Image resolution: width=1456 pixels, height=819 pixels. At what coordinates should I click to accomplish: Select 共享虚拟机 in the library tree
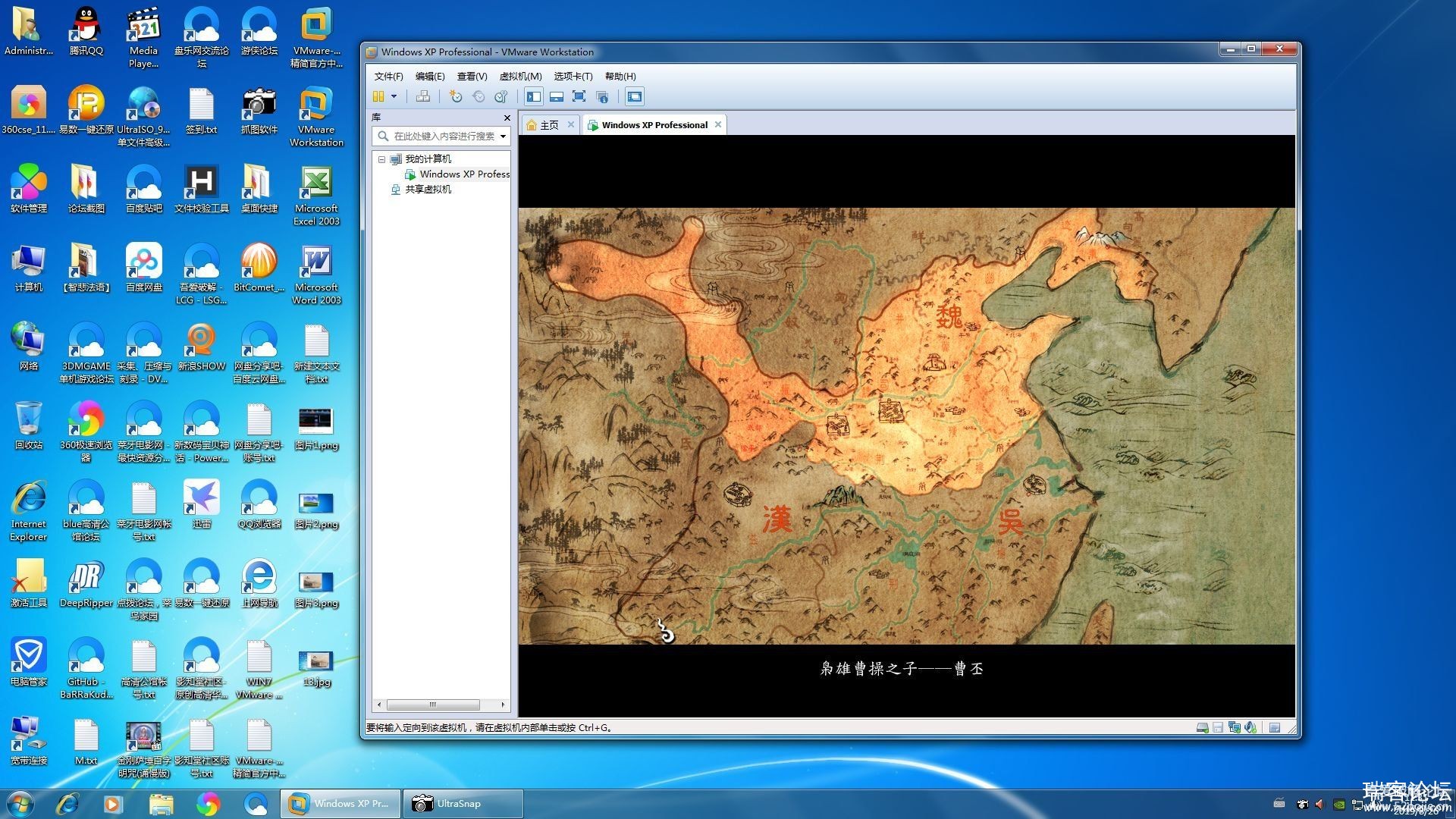pos(428,189)
